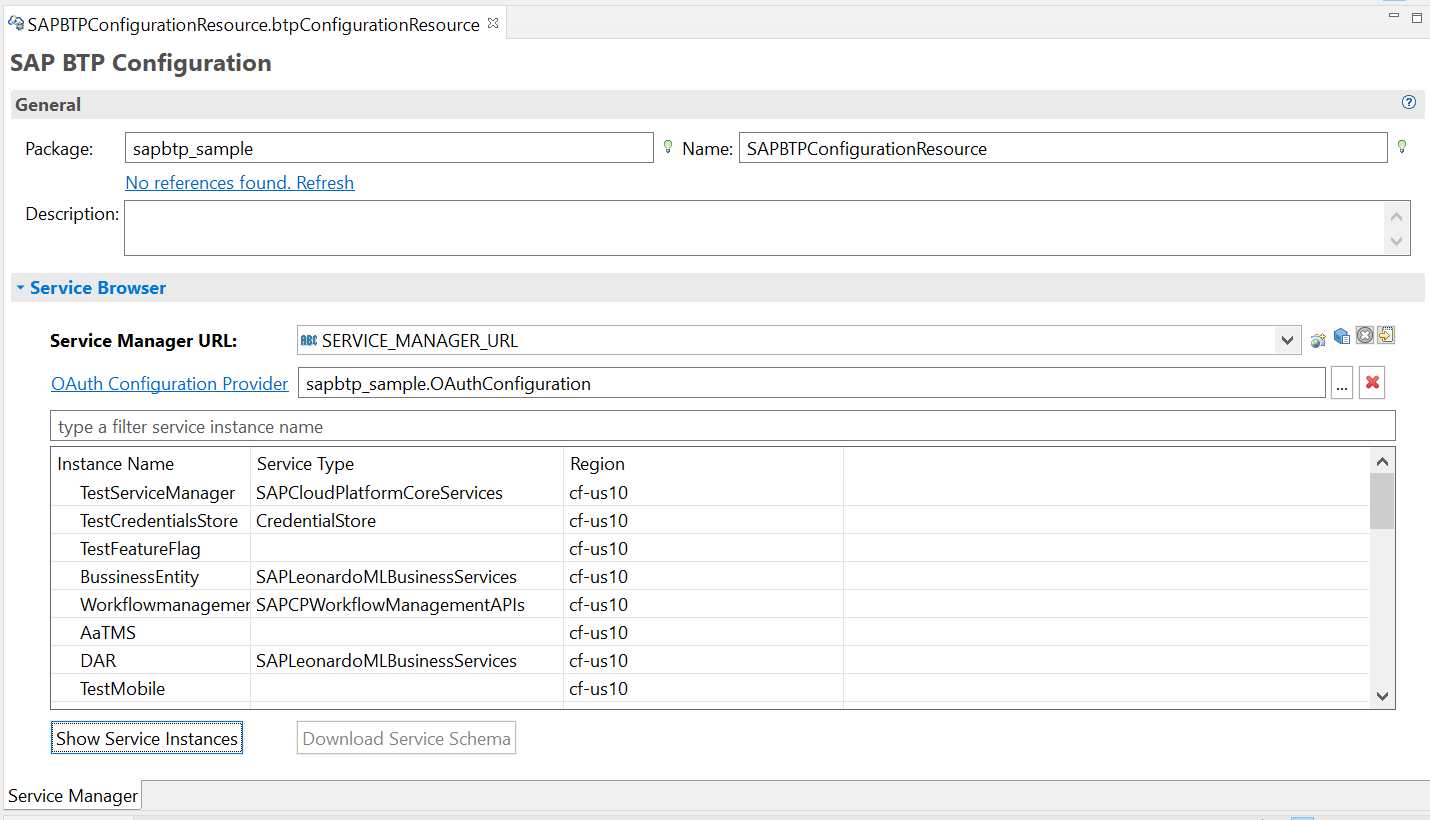
Task: Click the gray circled X icon
Action: (x=1365, y=336)
